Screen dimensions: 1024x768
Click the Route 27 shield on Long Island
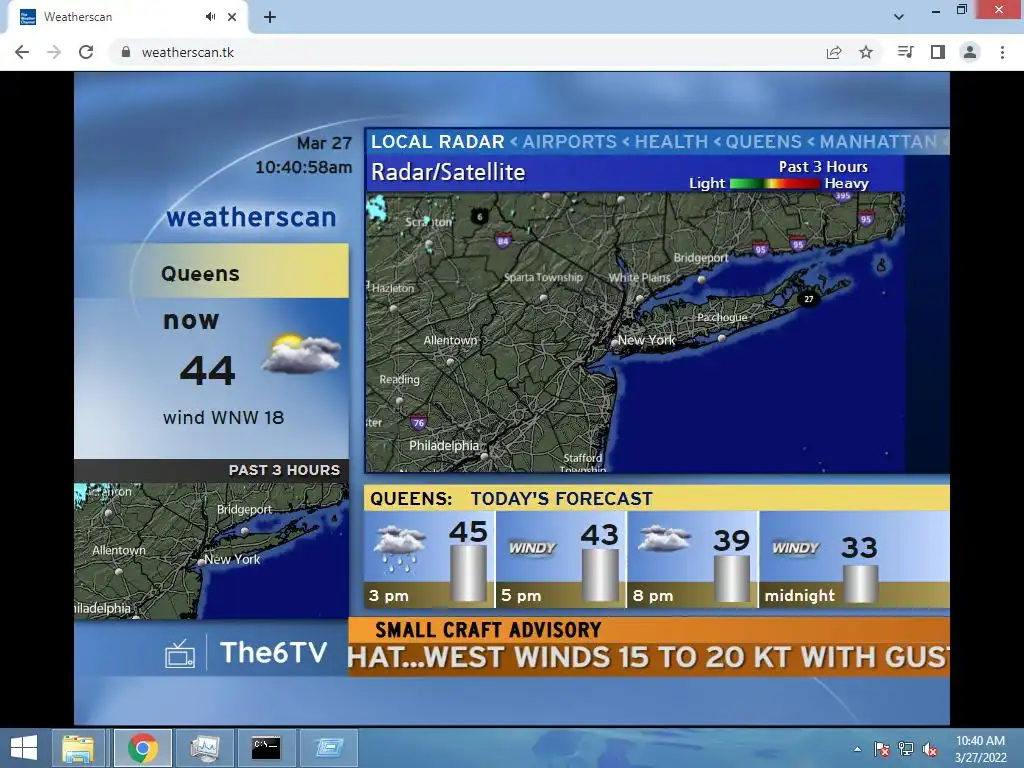(808, 299)
